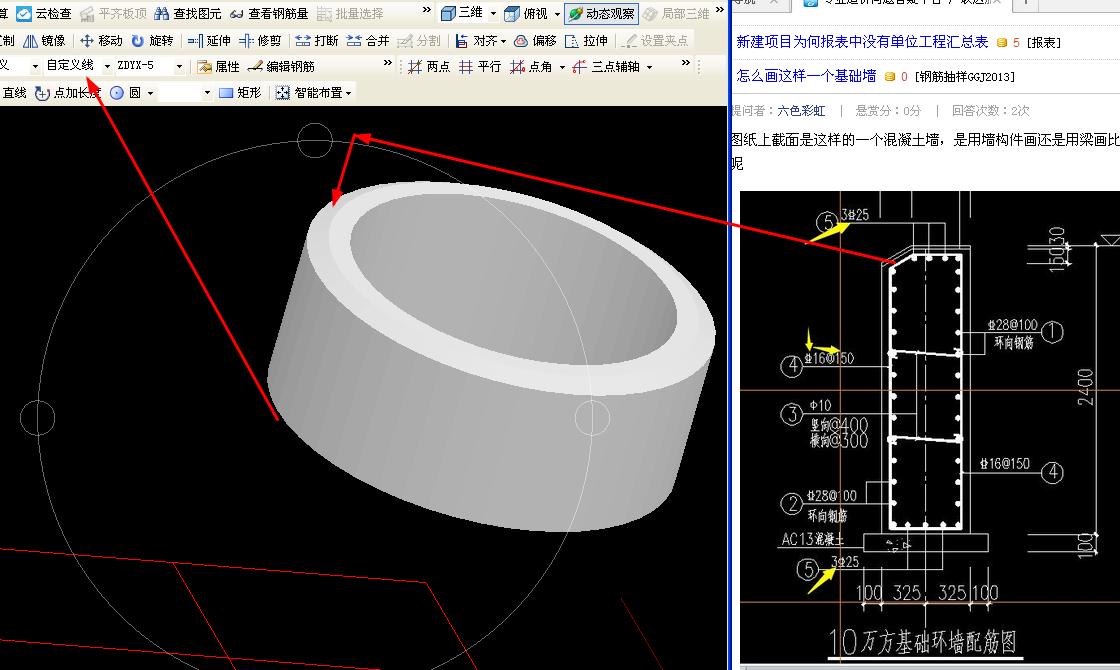Click the 对齐 align tool
Image resolution: width=1120 pixels, height=670 pixels.
pyautogui.click(x=476, y=41)
